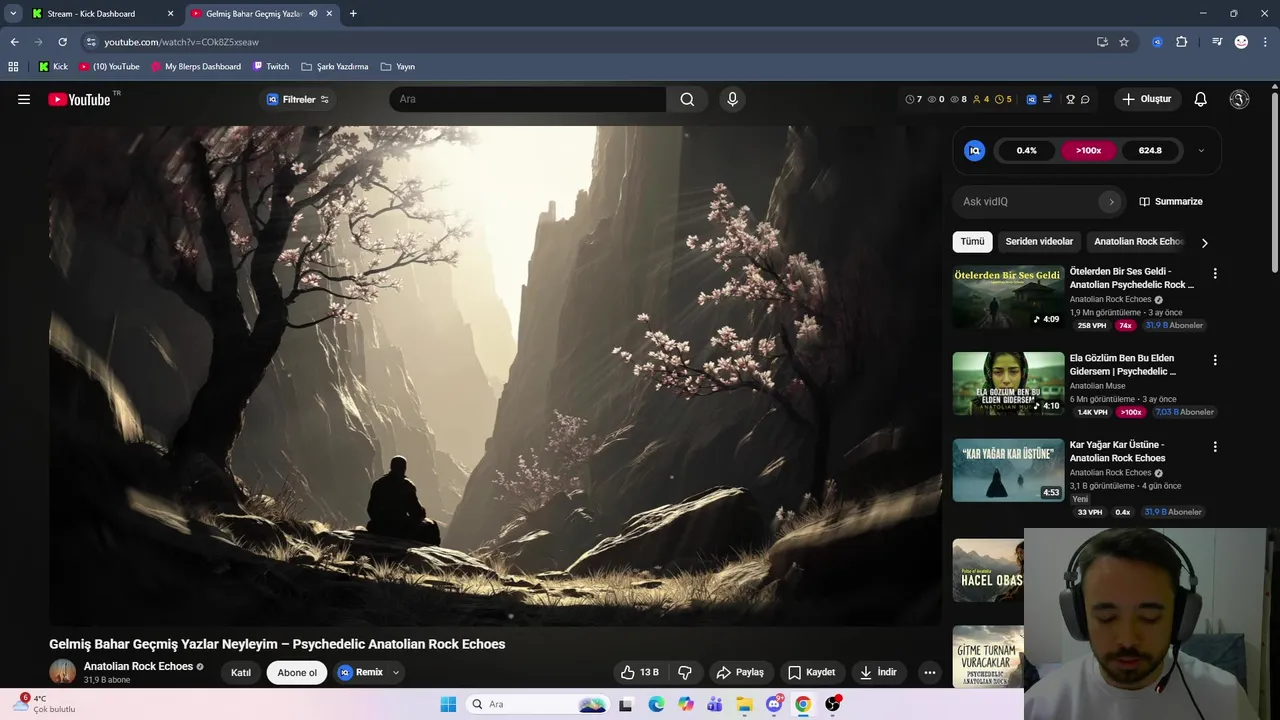This screenshot has width=1280, height=720.
Task: Open options for Ela Gözlüm video
Action: [1215, 360]
